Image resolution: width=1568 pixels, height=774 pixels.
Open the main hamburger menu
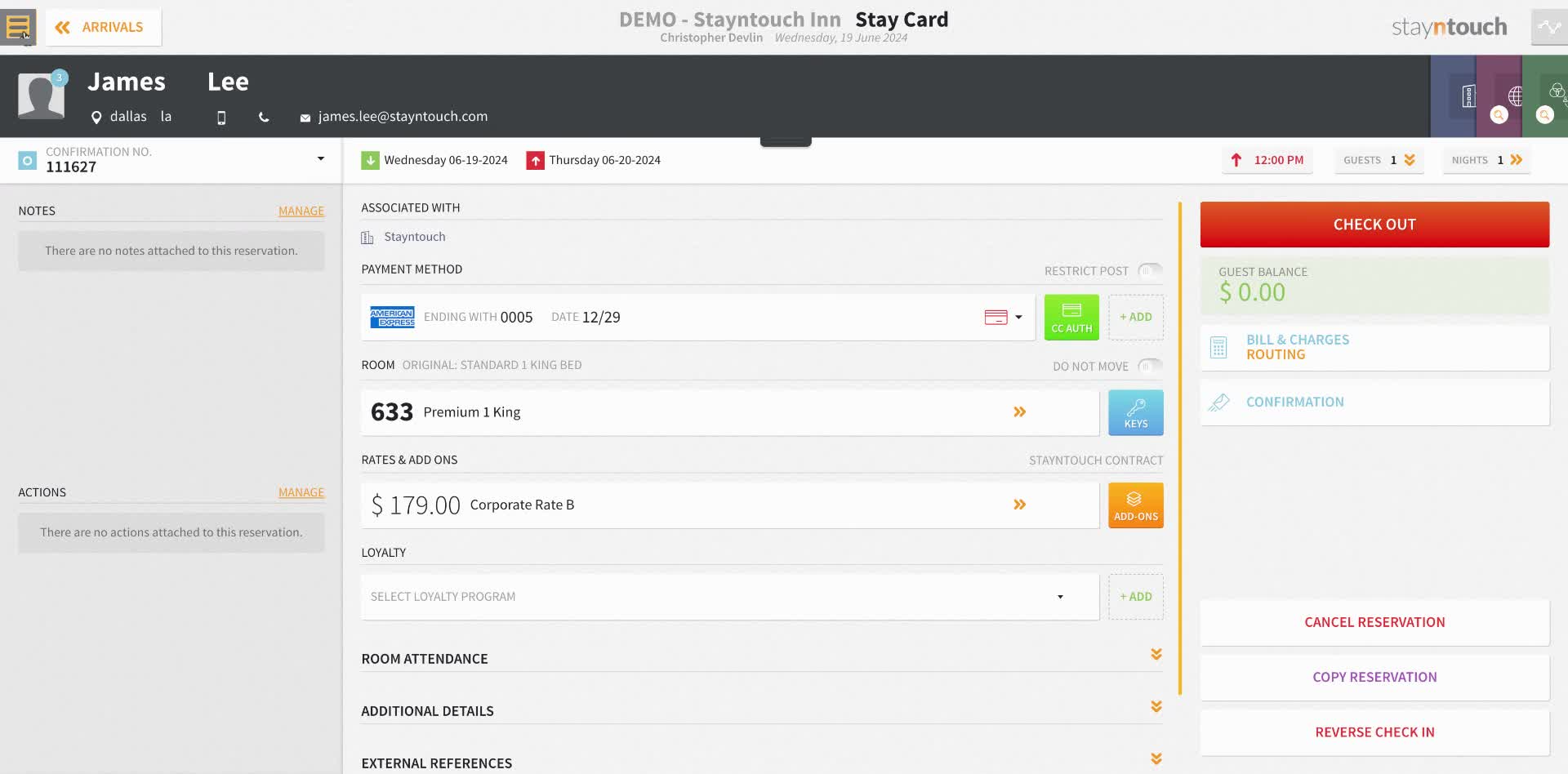click(x=18, y=27)
